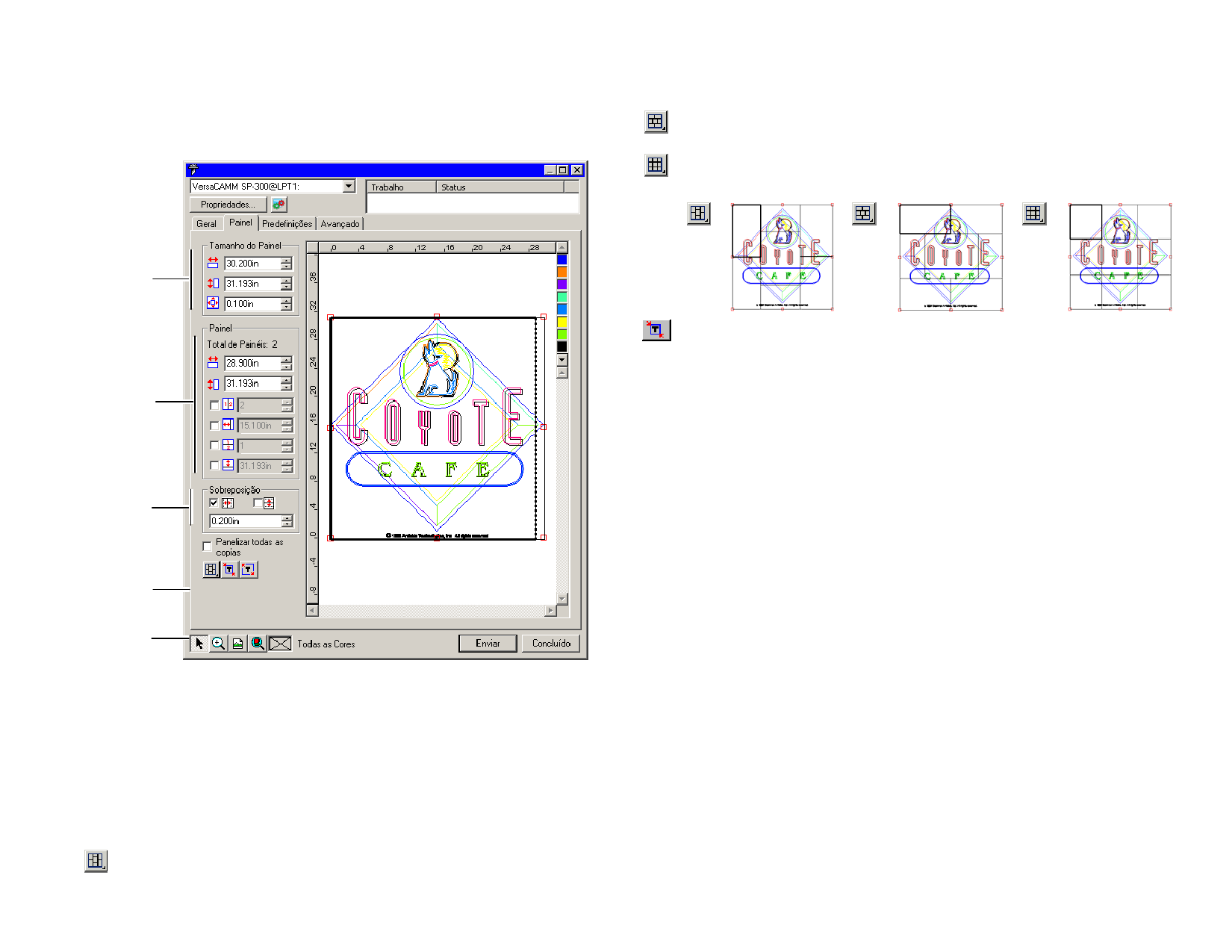The image size is (1232, 952).
Task: Click the Enviar button
Action: (x=488, y=644)
